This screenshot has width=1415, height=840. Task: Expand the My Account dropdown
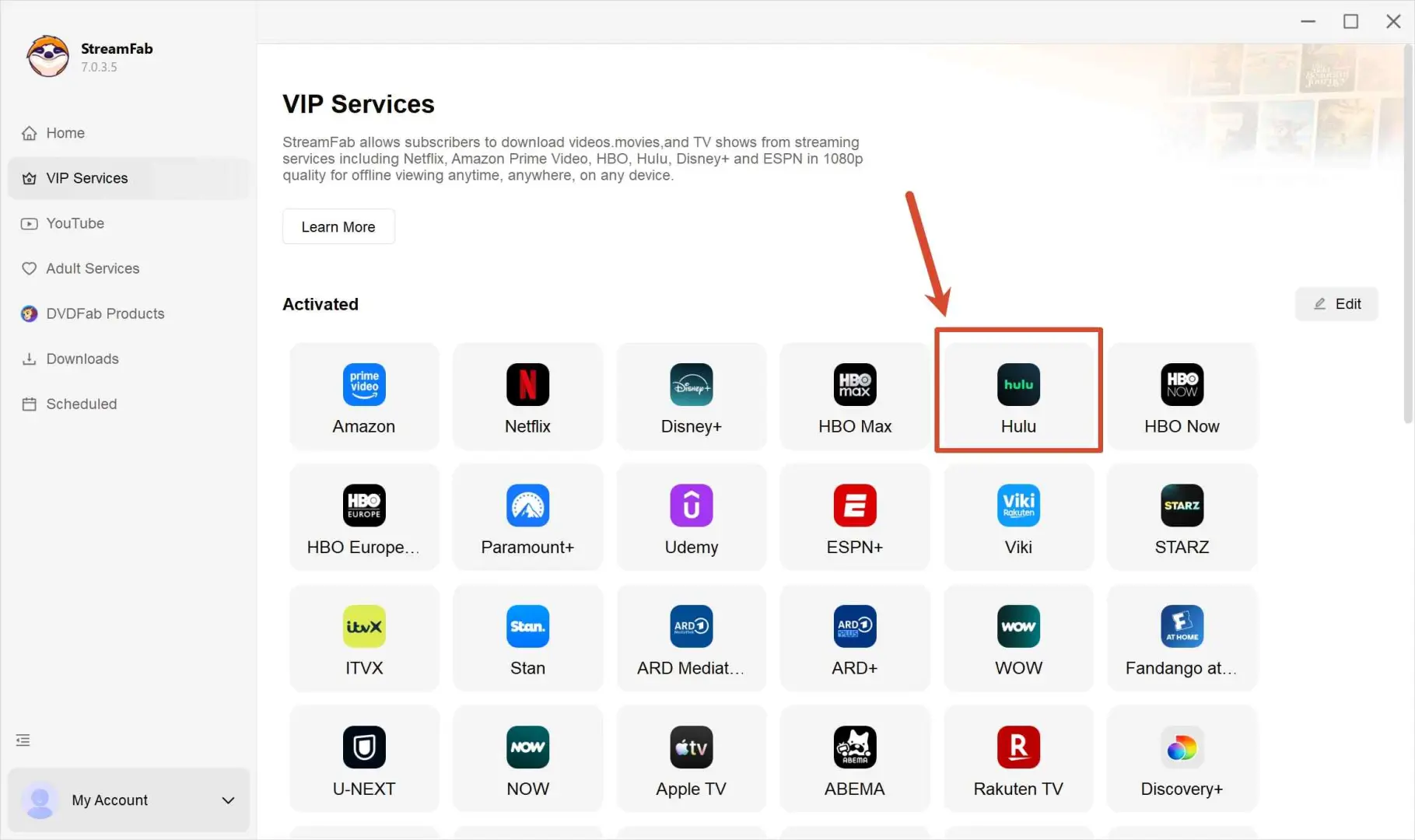tap(228, 800)
